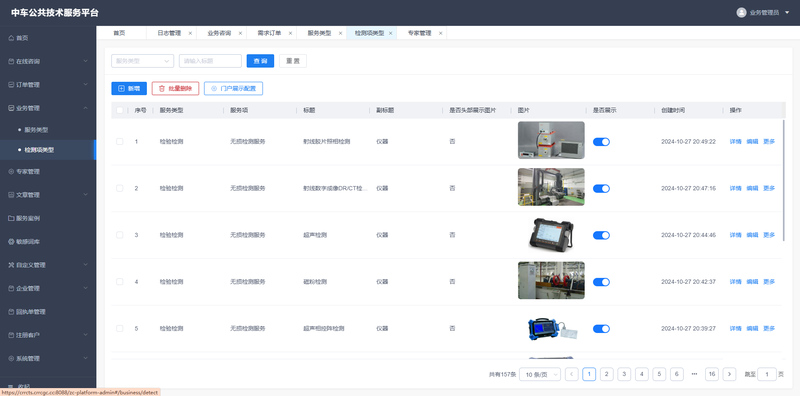800x396 pixels.
Task: Click the 系统管理 sidebar icon
Action: tap(11, 359)
